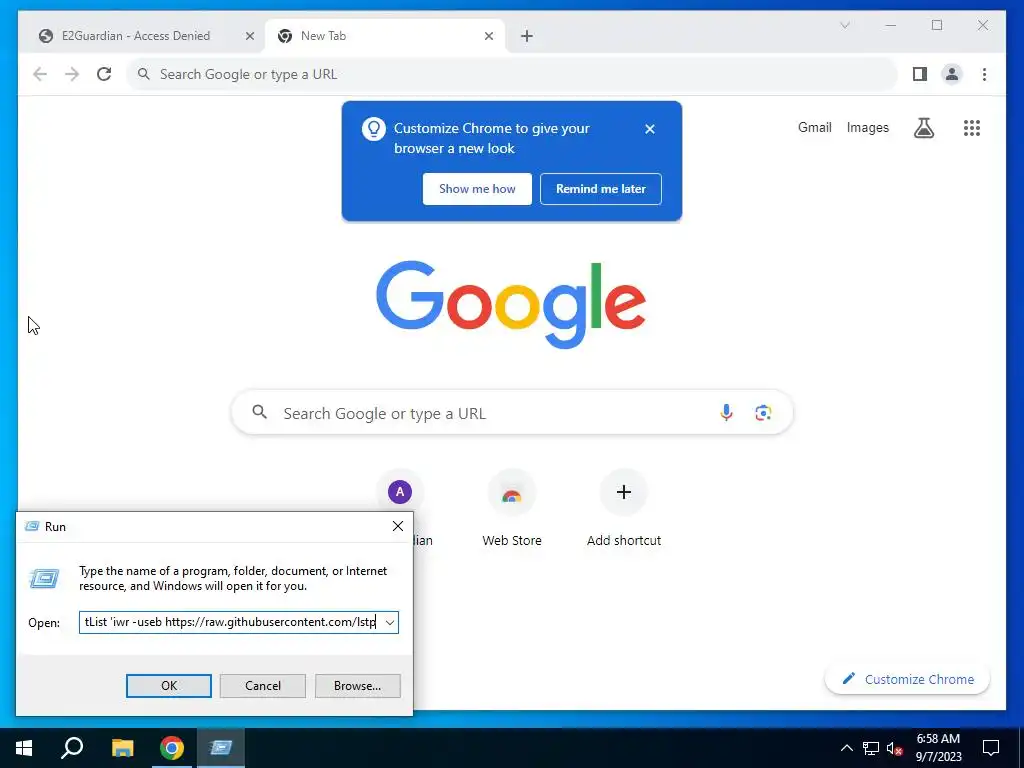Click Show me how button
The height and width of the screenshot is (768, 1024).
coord(477,189)
